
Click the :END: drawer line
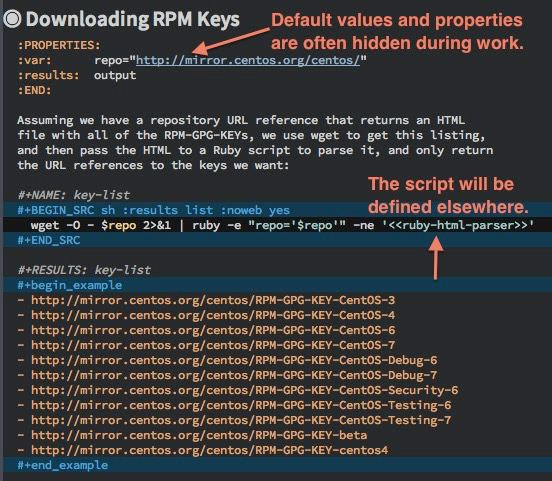point(34,90)
